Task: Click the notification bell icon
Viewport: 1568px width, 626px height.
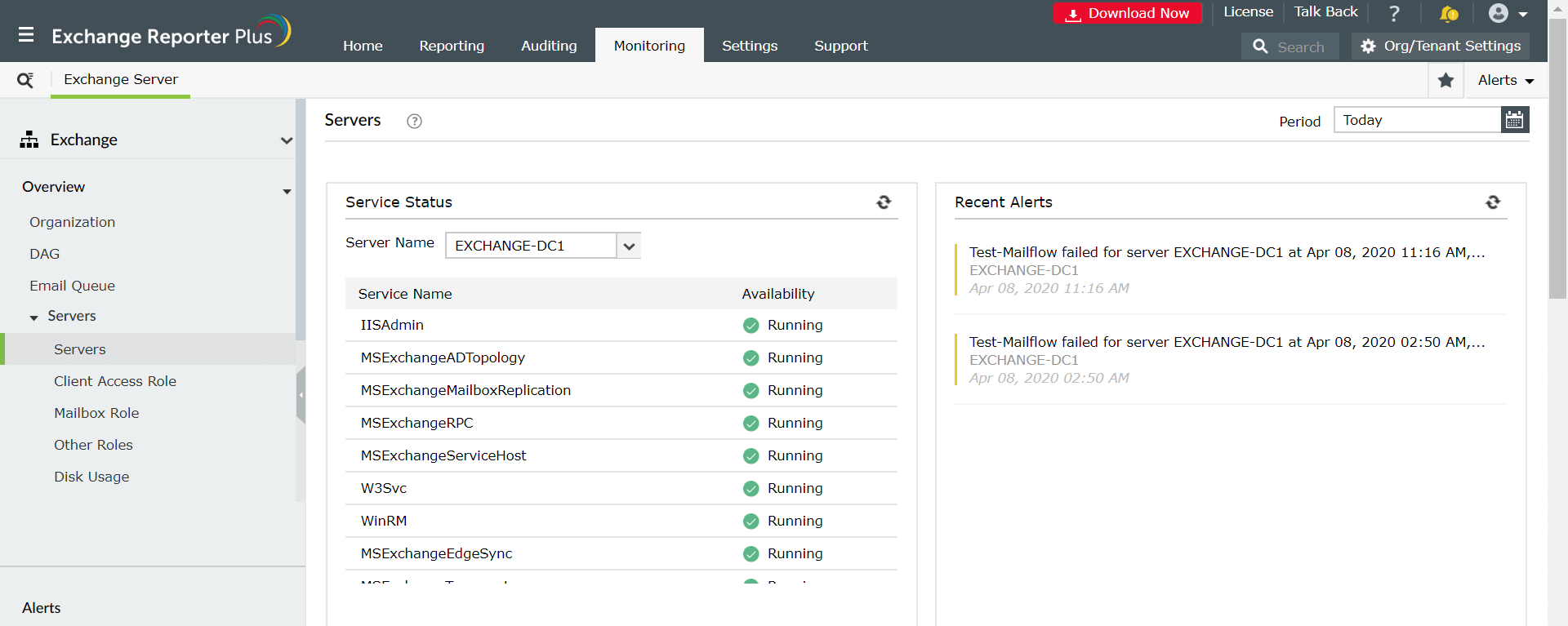Action: pos(1448,14)
